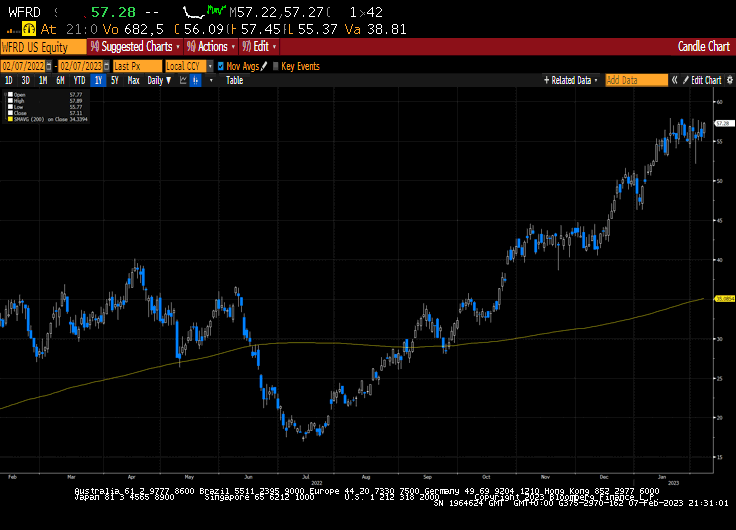Select the Max time range tab
The height and width of the screenshot is (530, 736).
pyautogui.click(x=133, y=80)
